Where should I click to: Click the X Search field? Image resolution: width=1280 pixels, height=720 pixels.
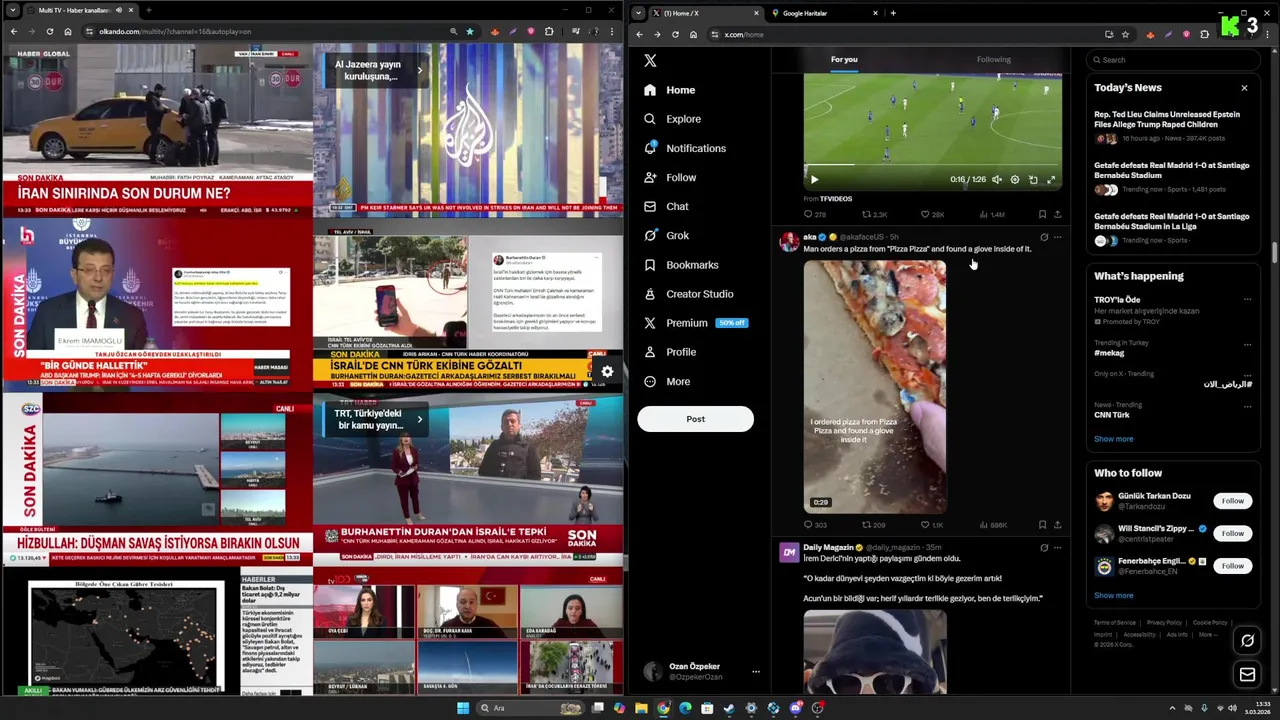coord(1172,60)
